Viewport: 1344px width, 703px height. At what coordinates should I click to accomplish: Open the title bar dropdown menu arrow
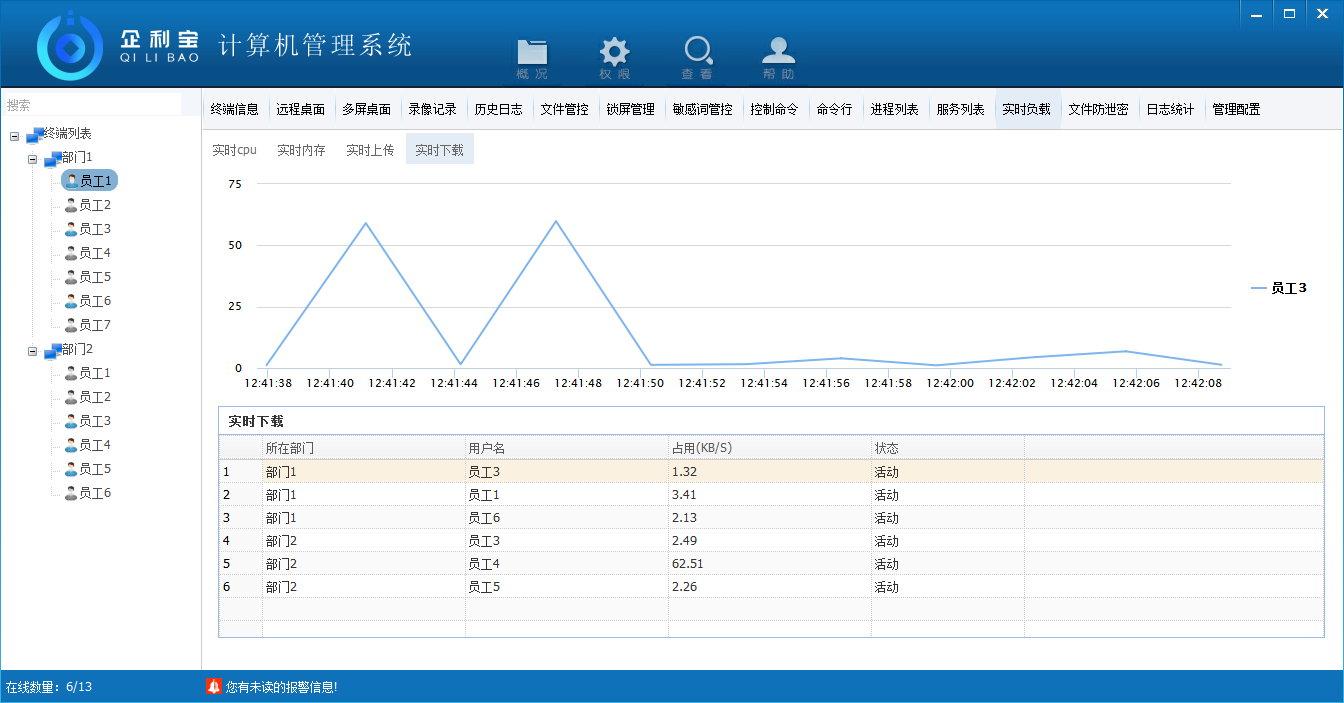pos(1226,14)
